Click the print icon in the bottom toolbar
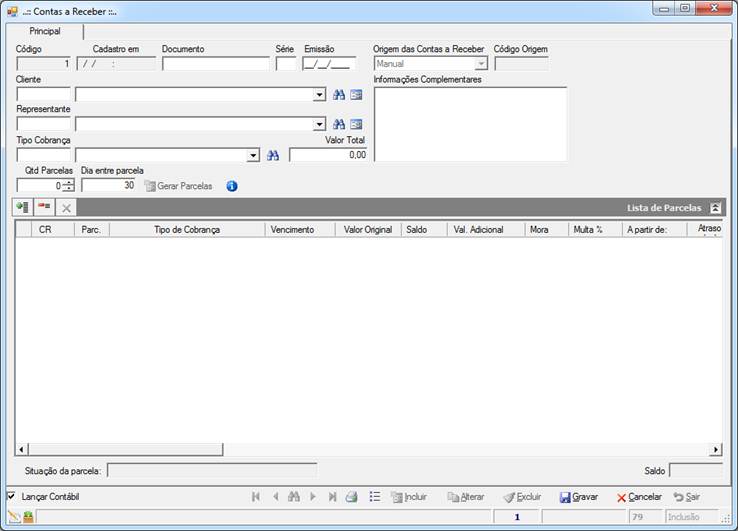This screenshot has height=531, width=738. tap(352, 497)
